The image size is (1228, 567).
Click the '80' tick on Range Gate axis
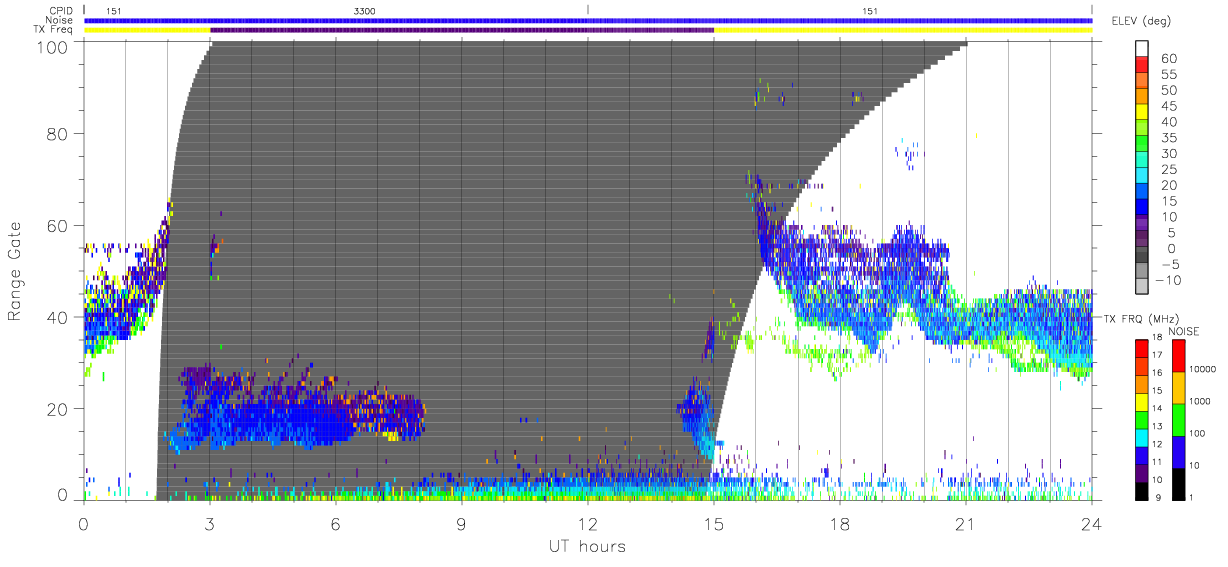pyautogui.click(x=59, y=133)
